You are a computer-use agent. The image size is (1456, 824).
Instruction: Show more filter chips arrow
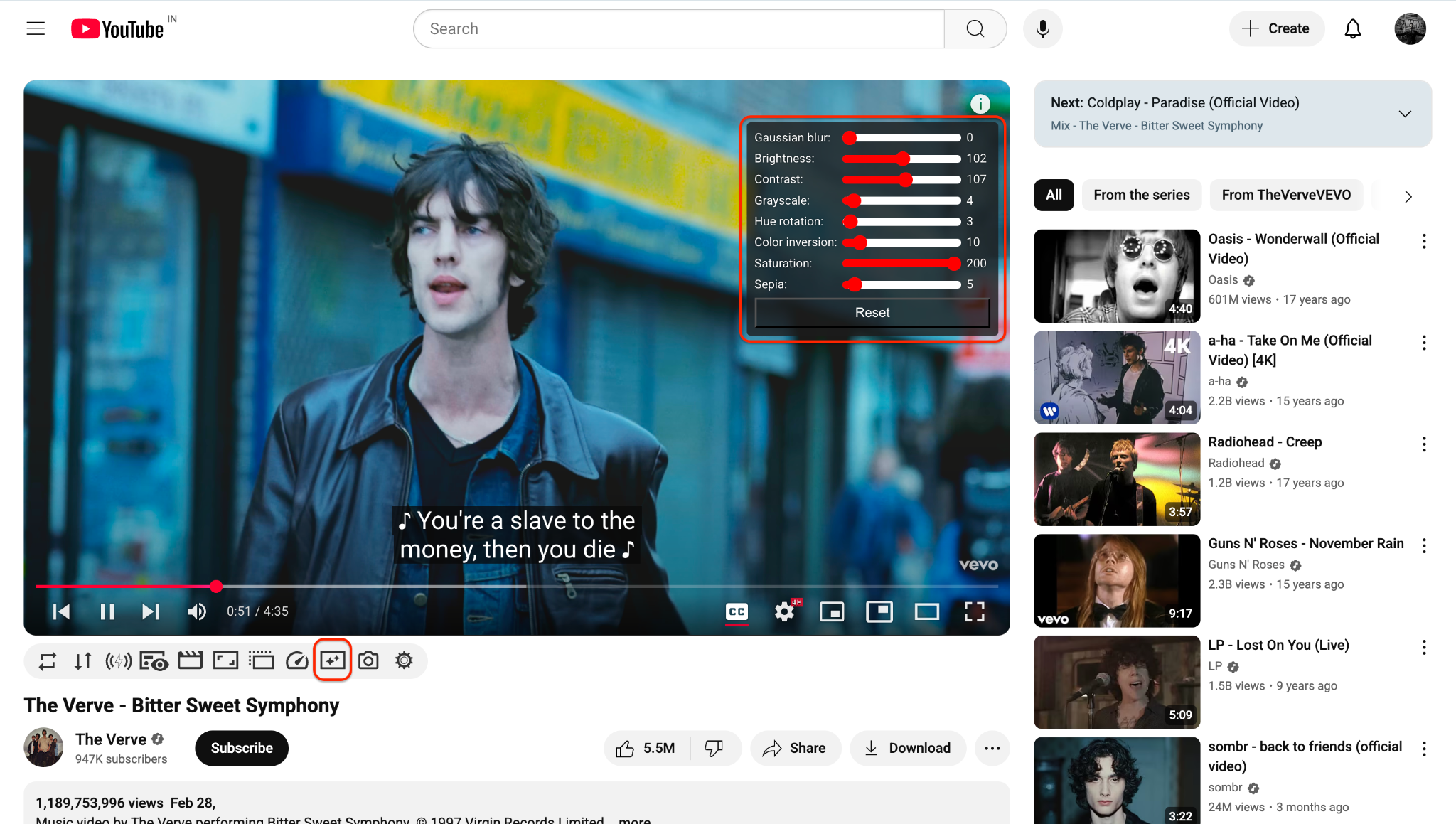[x=1408, y=196]
